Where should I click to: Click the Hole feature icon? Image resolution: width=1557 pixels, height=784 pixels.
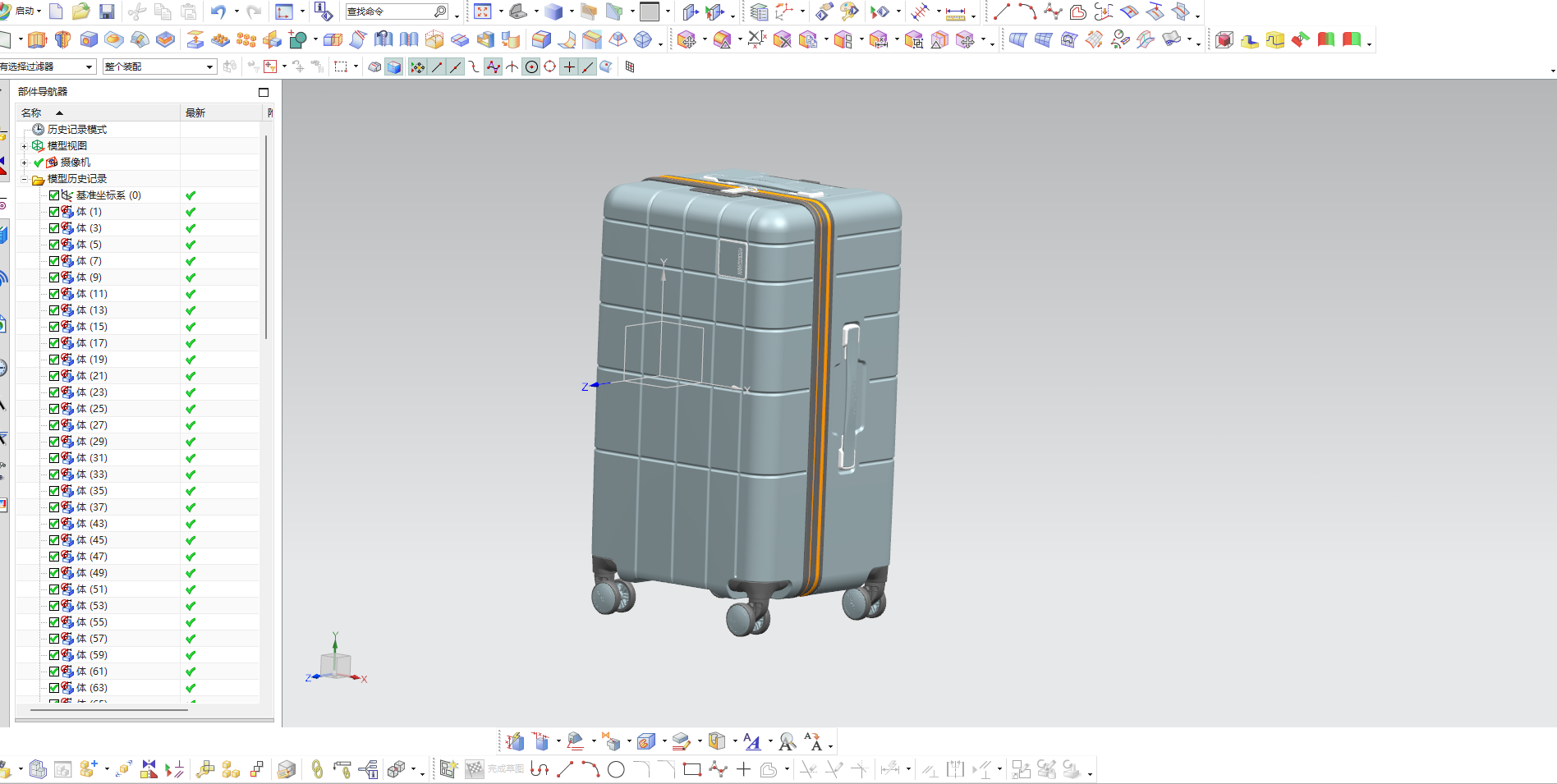[89, 39]
